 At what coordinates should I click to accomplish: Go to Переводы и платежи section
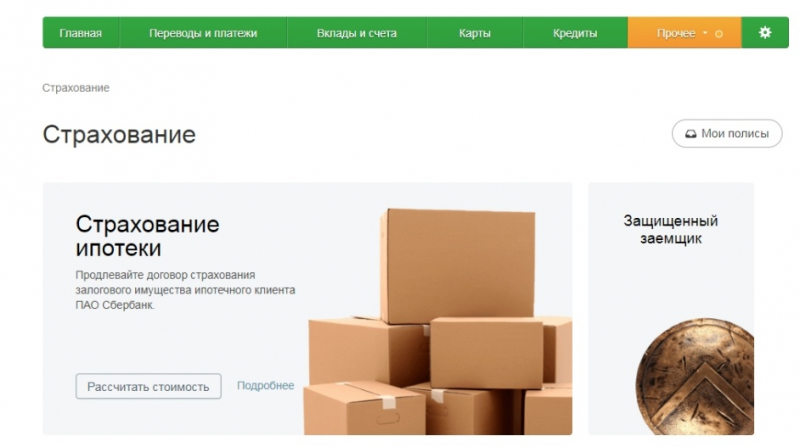click(x=203, y=33)
